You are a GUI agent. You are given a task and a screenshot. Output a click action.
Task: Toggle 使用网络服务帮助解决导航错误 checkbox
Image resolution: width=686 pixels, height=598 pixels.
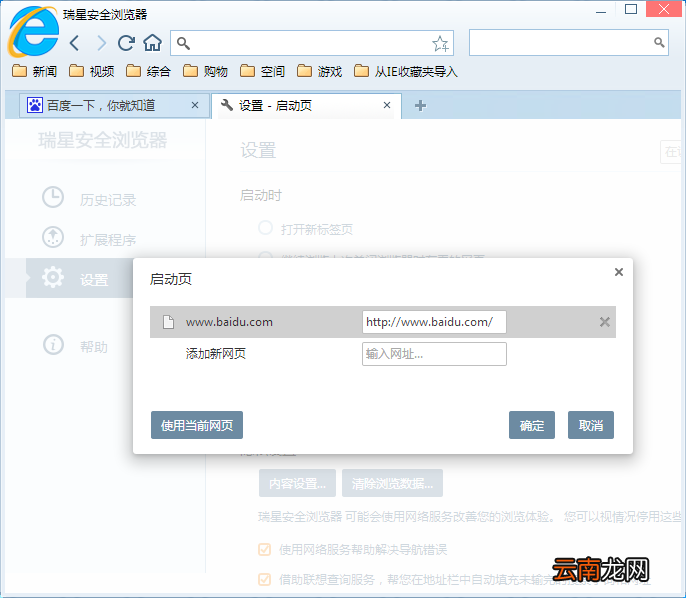point(265,549)
